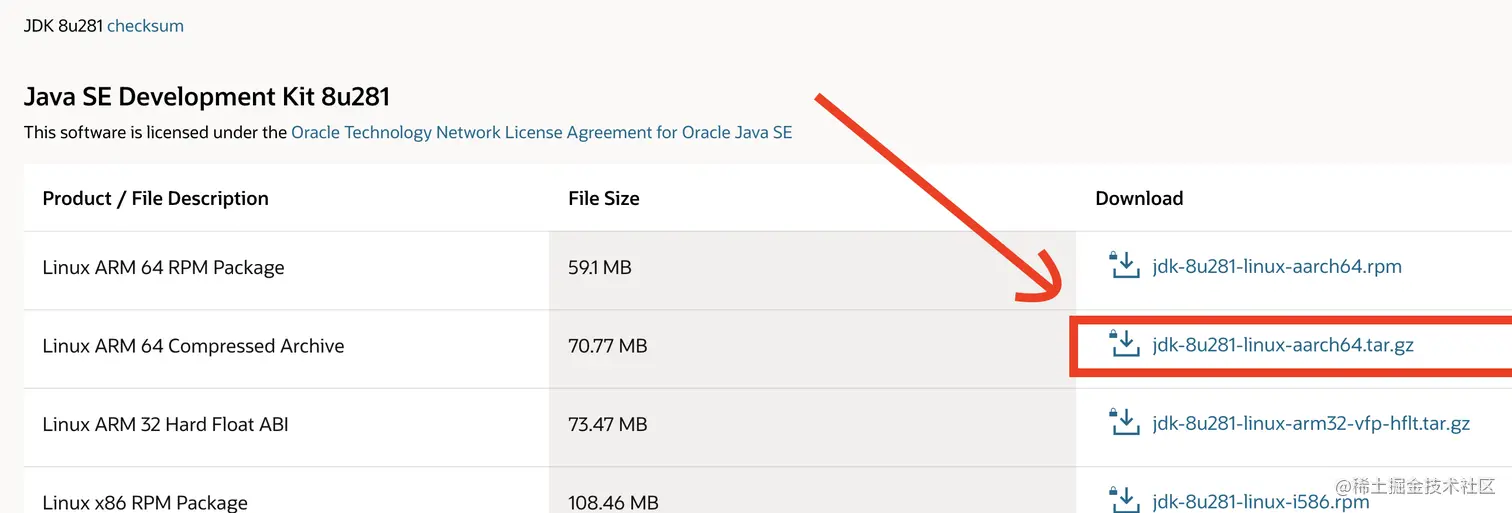
Task: Open the jdk-8u281-linux-aarch64.tar.gz link
Action: tap(1282, 346)
